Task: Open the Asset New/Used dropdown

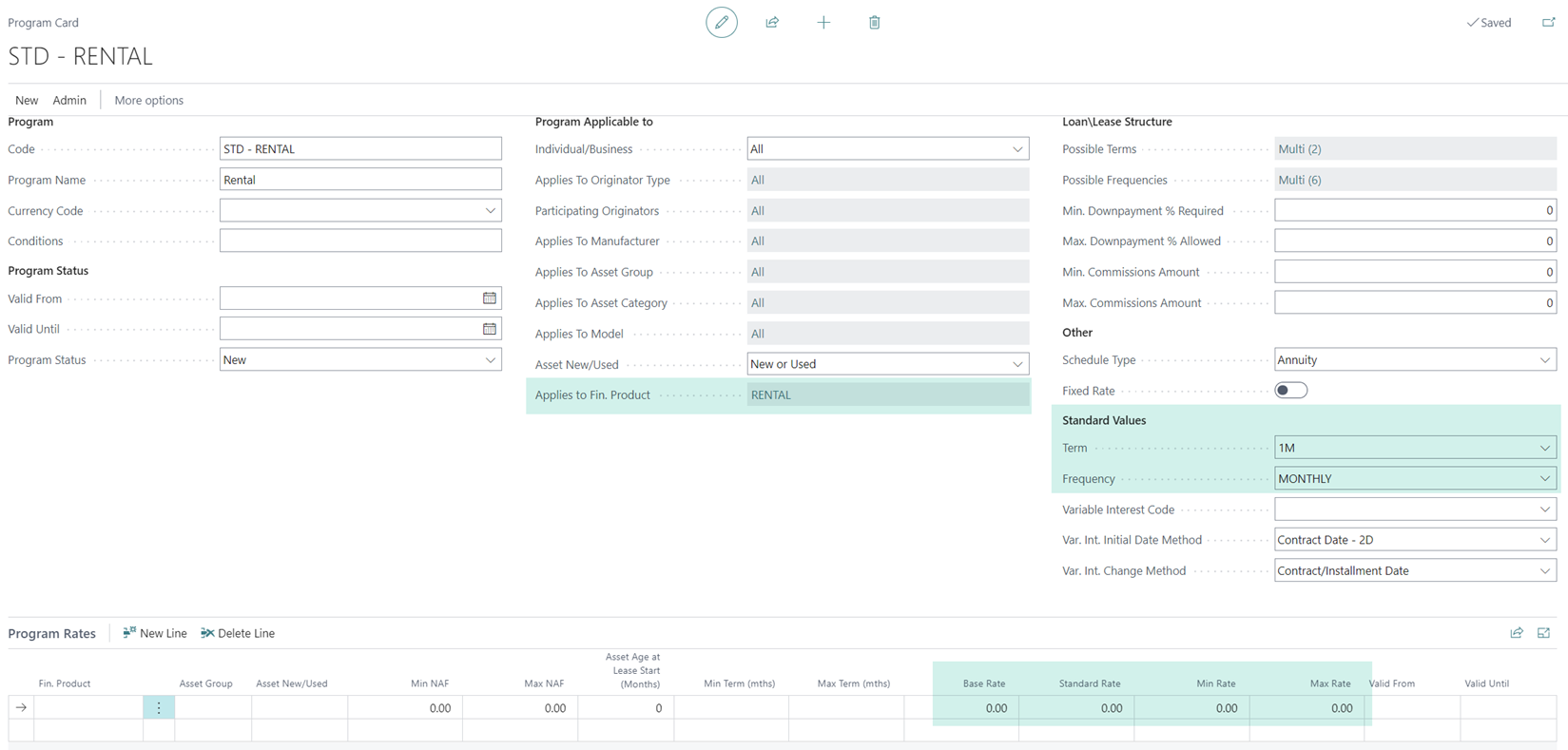Action: point(1017,364)
